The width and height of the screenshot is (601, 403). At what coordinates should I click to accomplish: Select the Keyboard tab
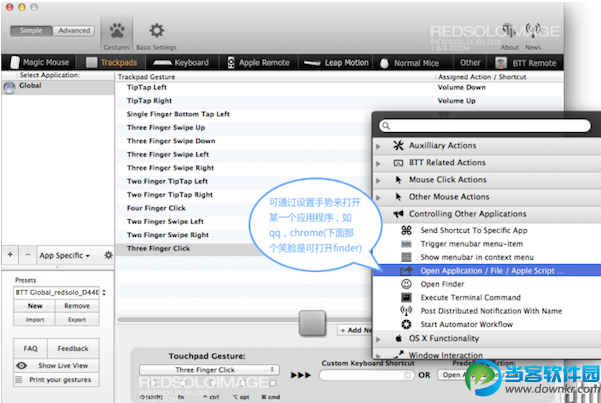[181, 63]
